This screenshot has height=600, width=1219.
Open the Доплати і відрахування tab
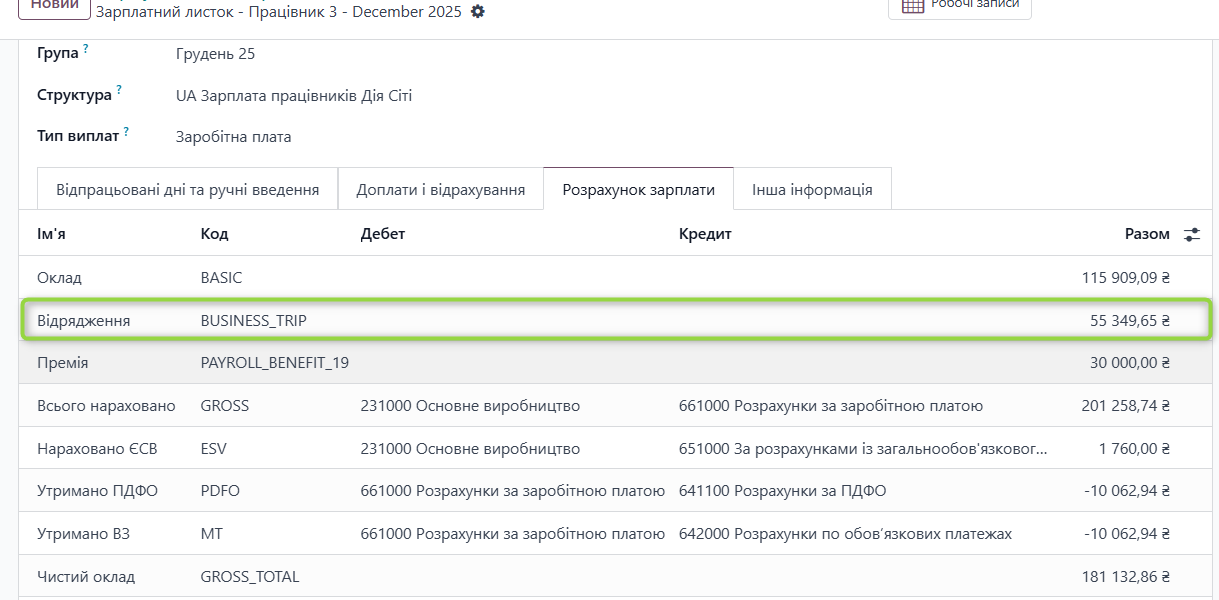point(440,189)
